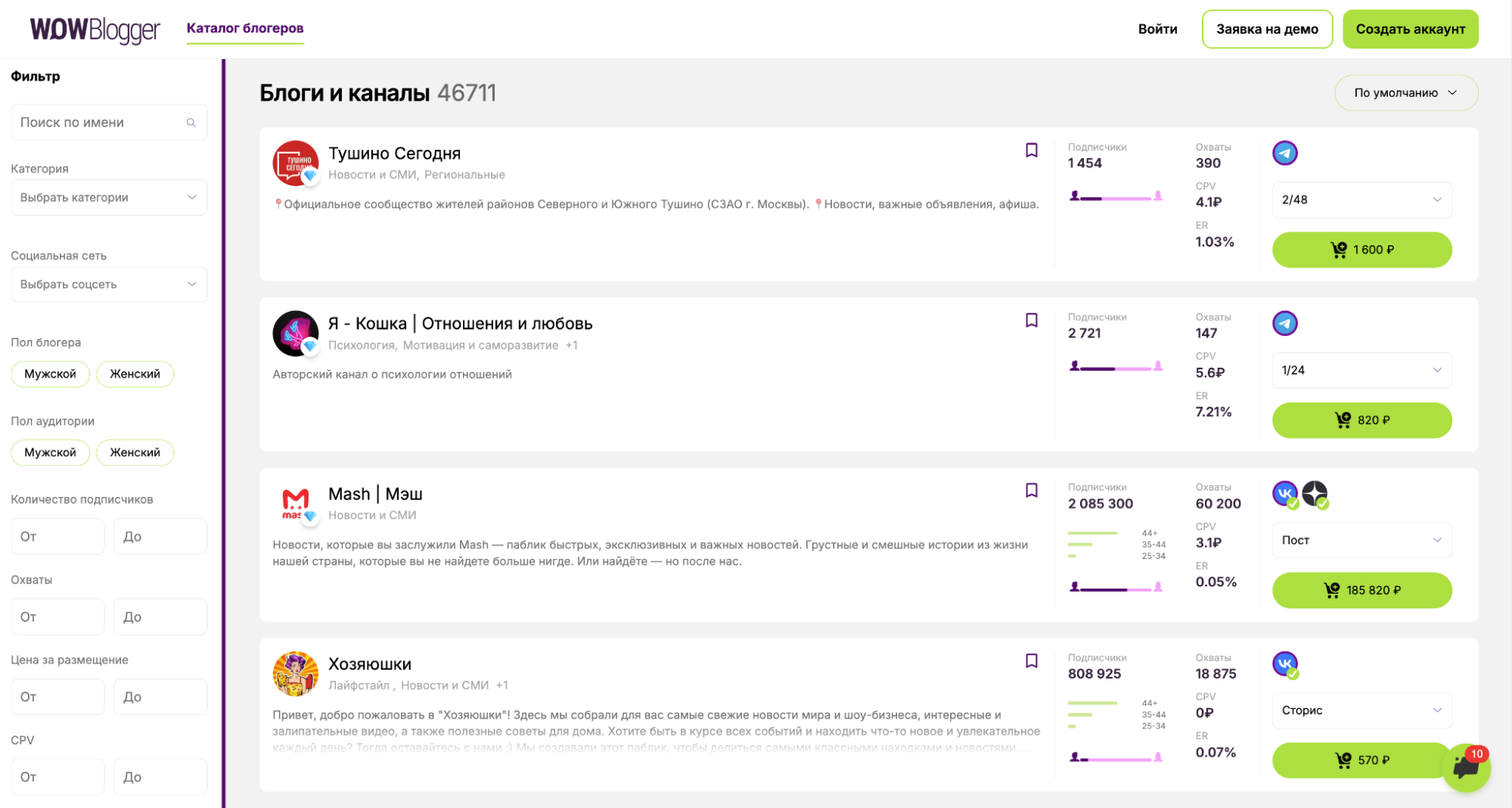The width and height of the screenshot is (1512, 808).
Task: Open the Каталог блогеров tab
Action: pyautogui.click(x=245, y=29)
